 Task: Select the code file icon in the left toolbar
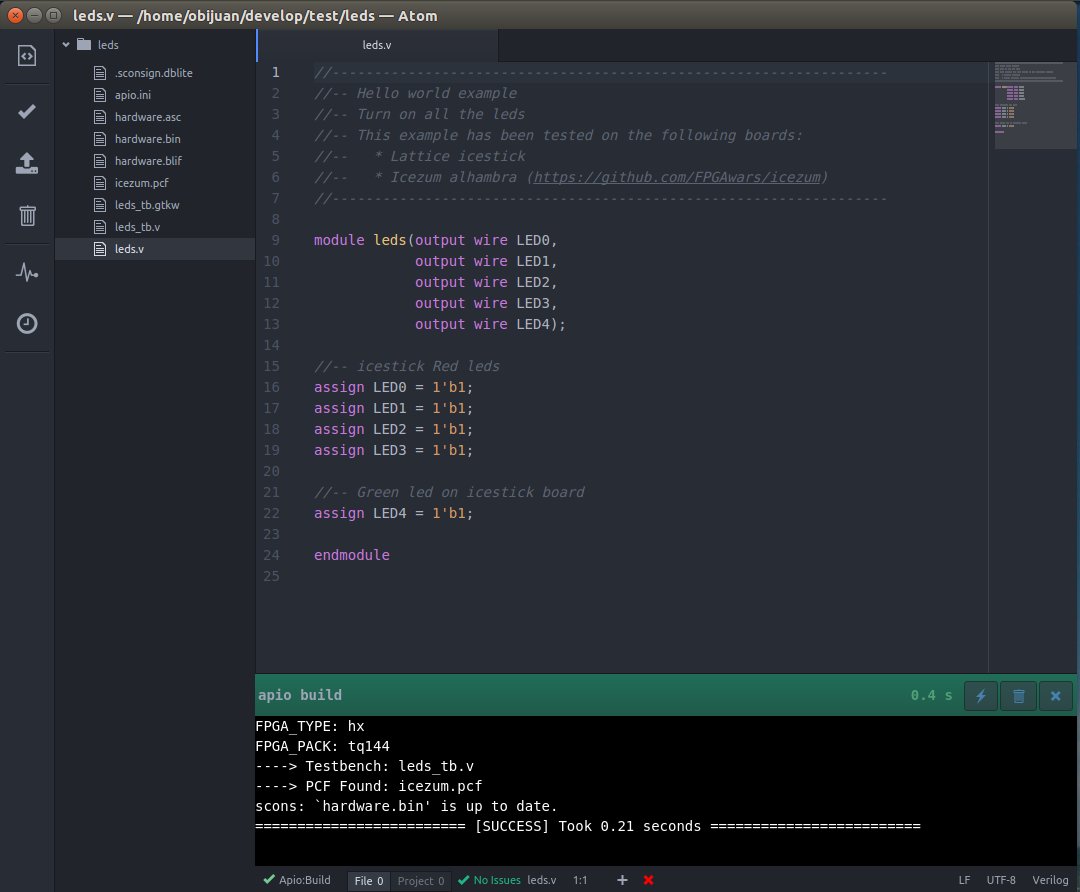tap(27, 56)
